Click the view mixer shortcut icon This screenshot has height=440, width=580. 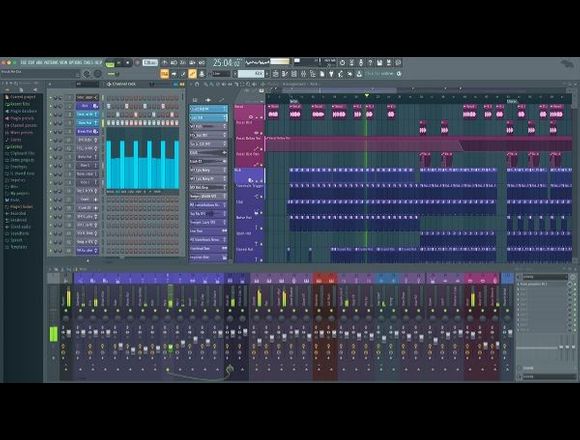[303, 74]
